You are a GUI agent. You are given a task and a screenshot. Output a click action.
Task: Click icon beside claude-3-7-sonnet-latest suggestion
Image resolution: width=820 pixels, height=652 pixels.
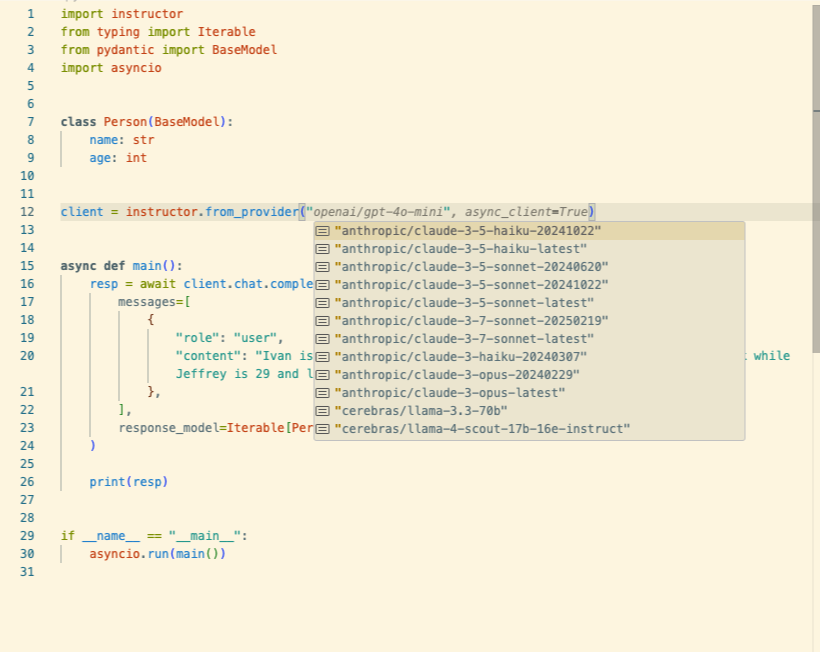(323, 339)
